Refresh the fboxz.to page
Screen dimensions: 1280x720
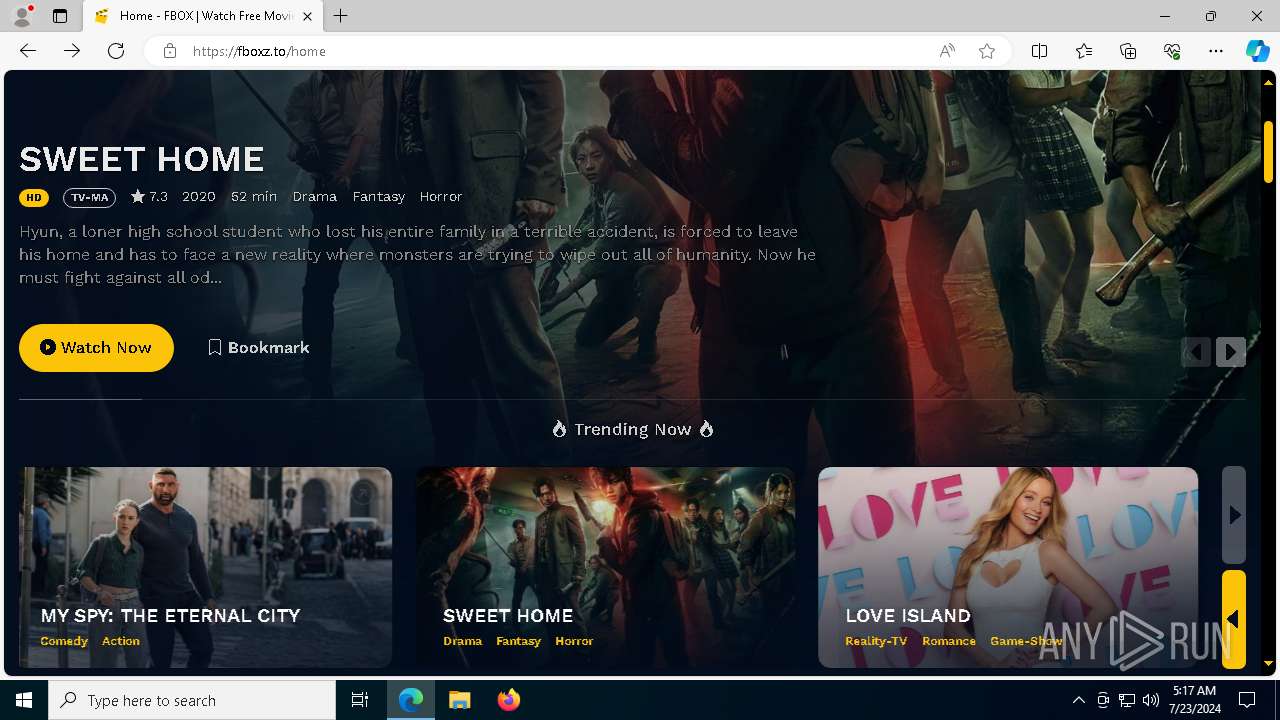pos(116,51)
